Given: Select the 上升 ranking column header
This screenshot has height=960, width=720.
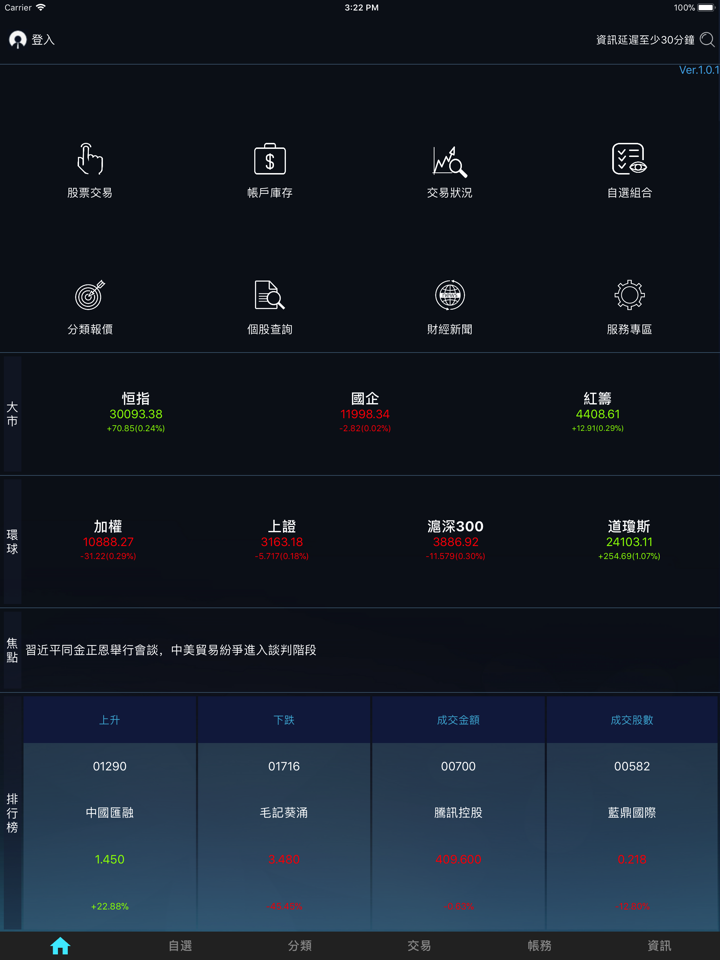Looking at the screenshot, I should [110, 720].
